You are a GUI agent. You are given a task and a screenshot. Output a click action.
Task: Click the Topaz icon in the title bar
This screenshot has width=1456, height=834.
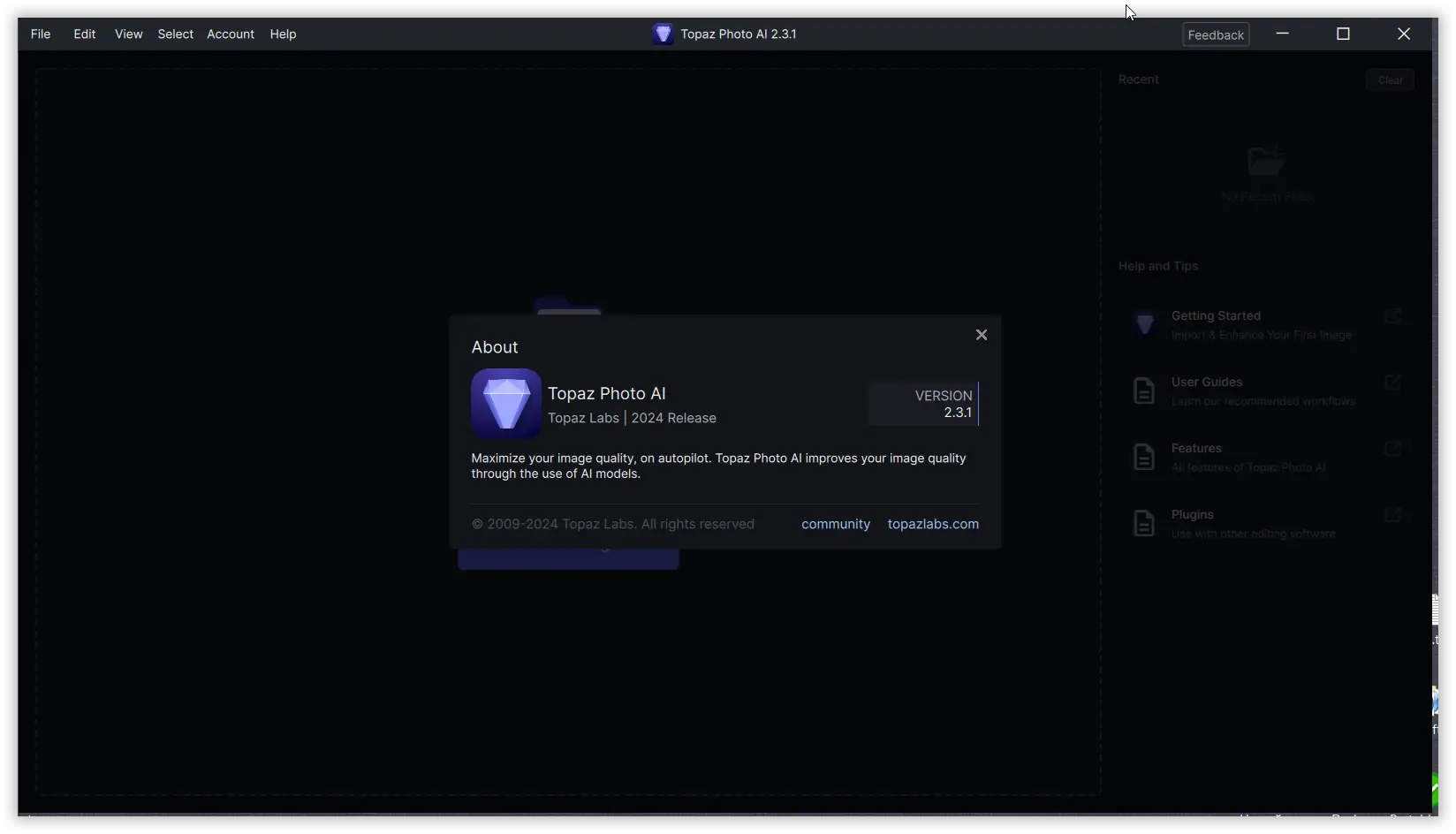663,34
